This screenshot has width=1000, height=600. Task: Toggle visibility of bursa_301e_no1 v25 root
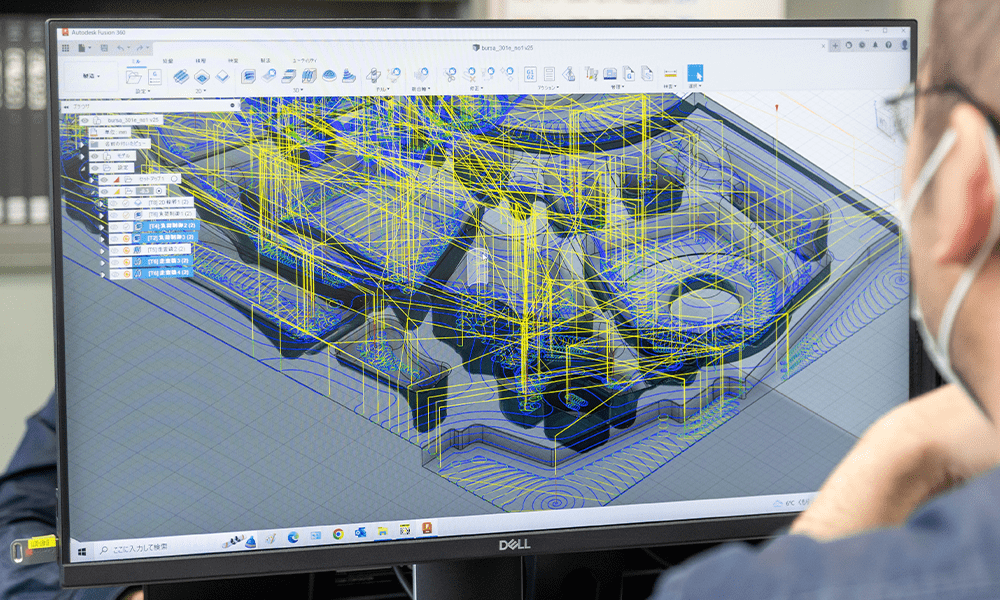85,121
